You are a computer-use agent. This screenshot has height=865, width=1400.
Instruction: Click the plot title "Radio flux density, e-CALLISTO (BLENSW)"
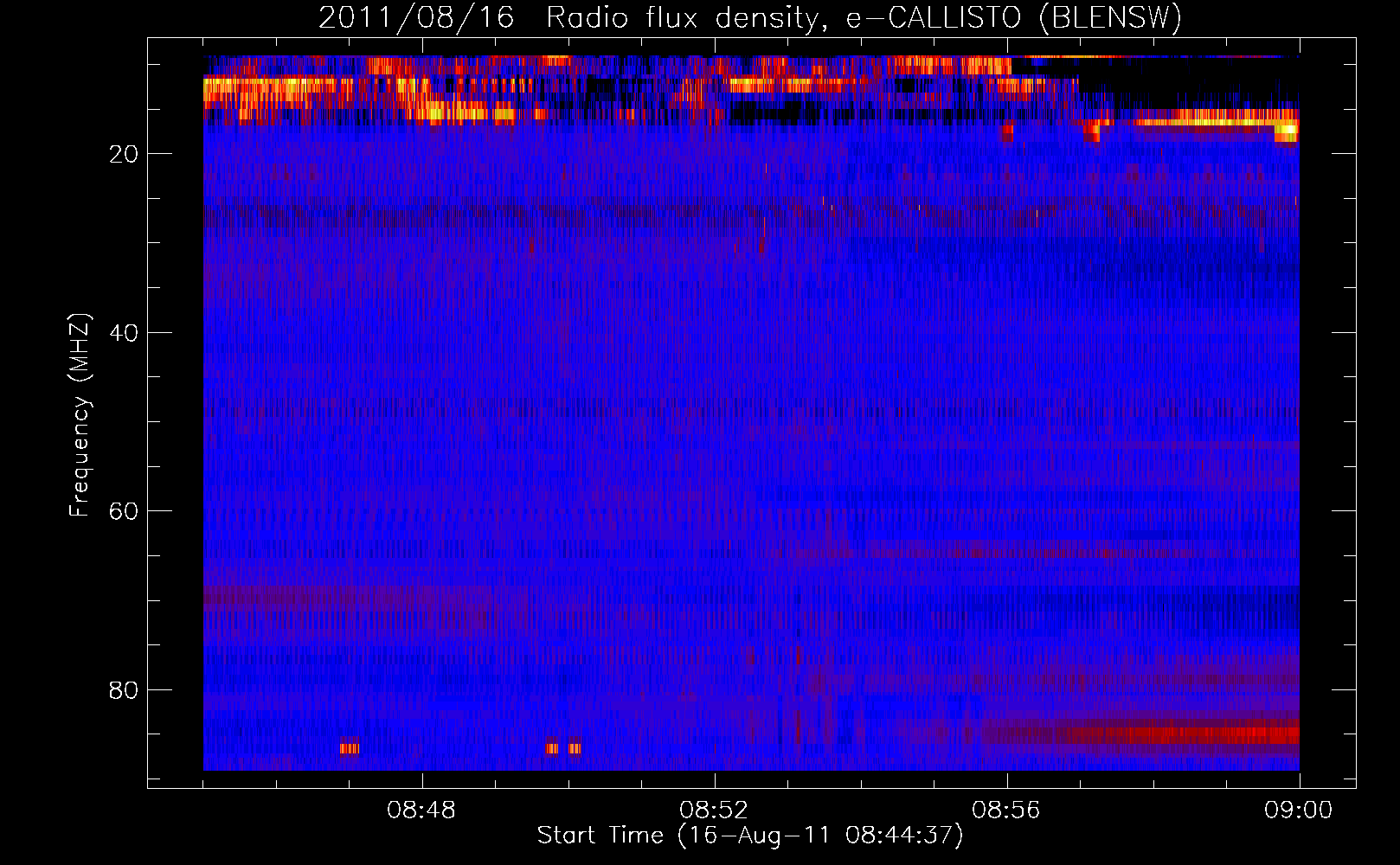pyautogui.click(x=864, y=17)
